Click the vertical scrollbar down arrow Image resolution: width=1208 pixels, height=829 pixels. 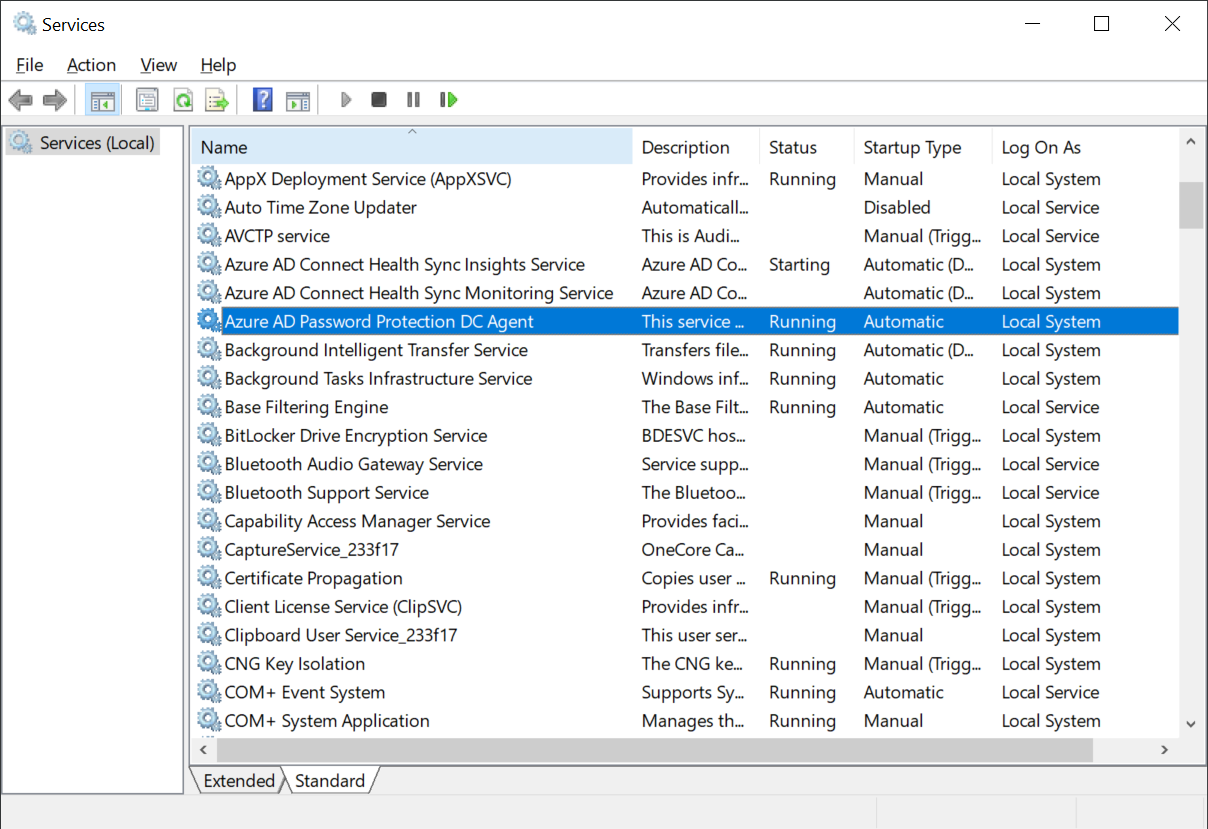click(x=1190, y=724)
